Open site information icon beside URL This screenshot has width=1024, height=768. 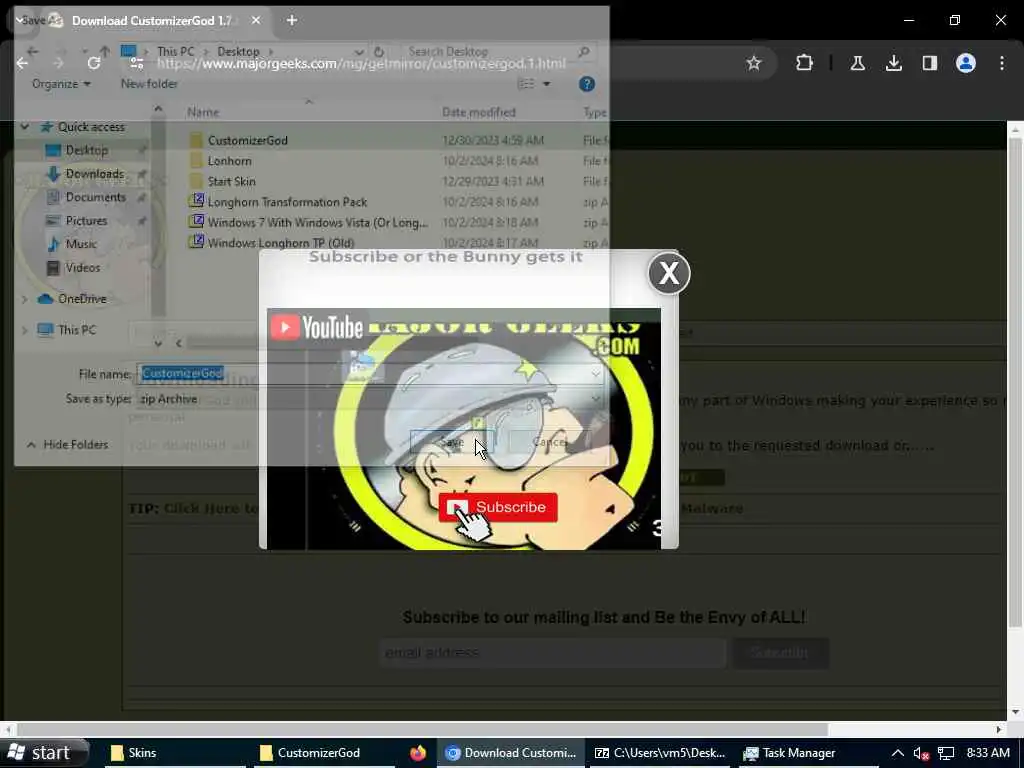pyautogui.click(x=136, y=63)
